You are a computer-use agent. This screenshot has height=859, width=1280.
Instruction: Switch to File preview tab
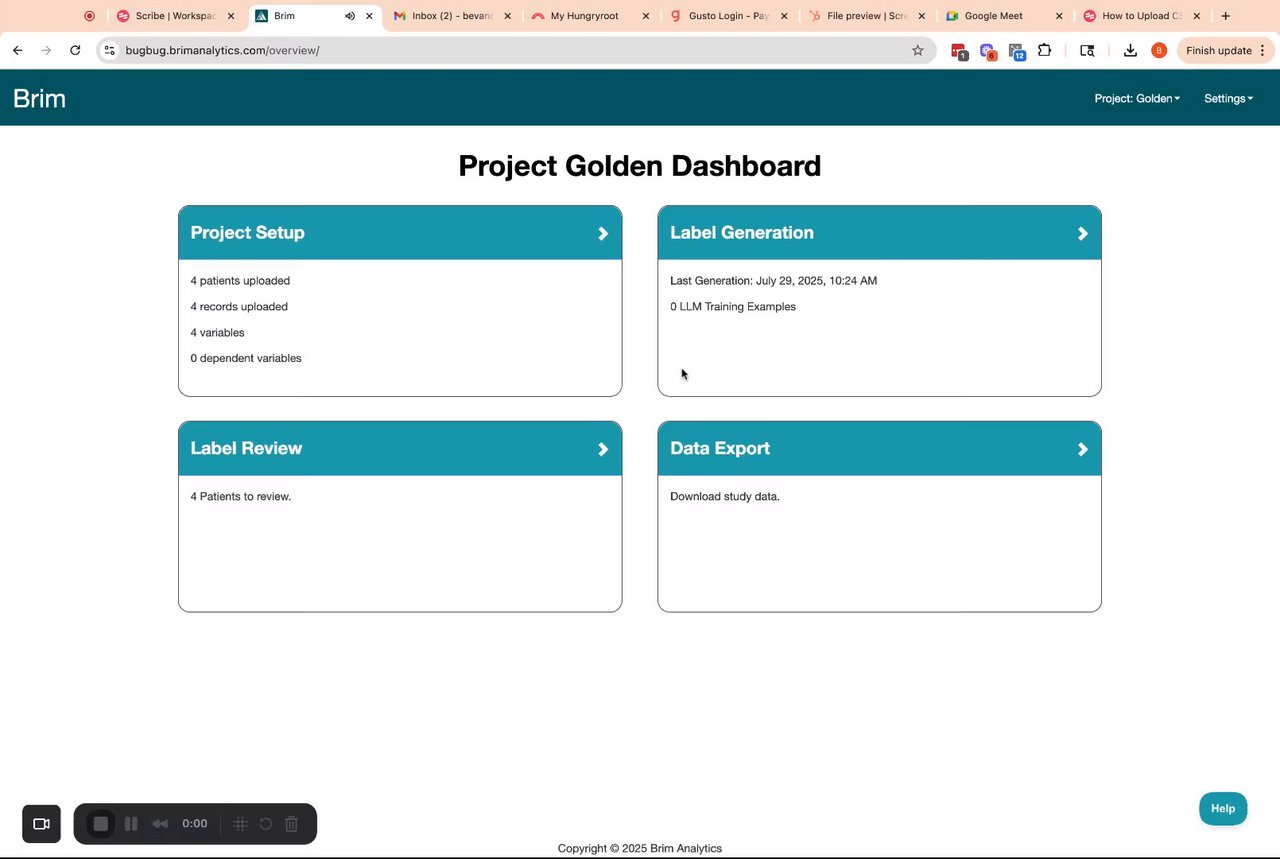click(867, 16)
